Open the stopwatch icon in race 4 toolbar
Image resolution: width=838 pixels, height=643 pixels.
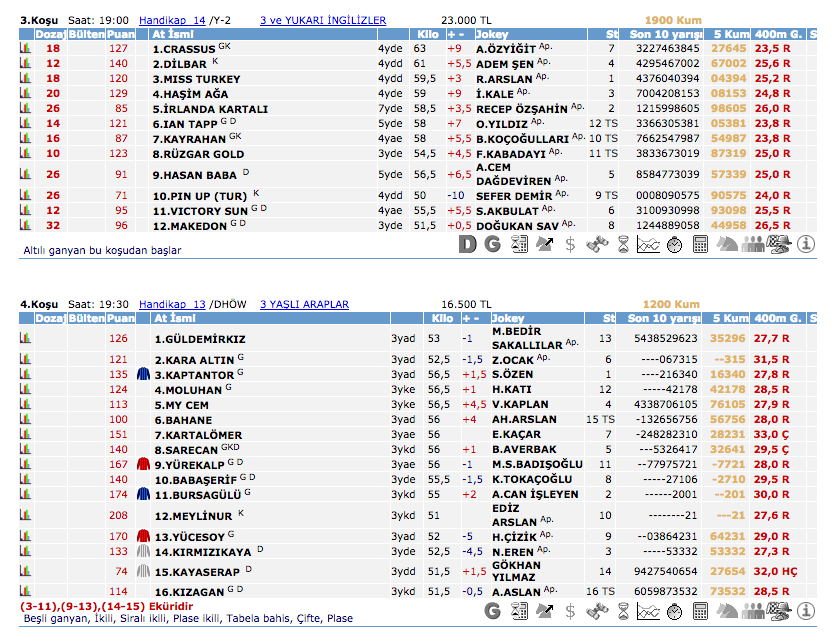pos(676,611)
